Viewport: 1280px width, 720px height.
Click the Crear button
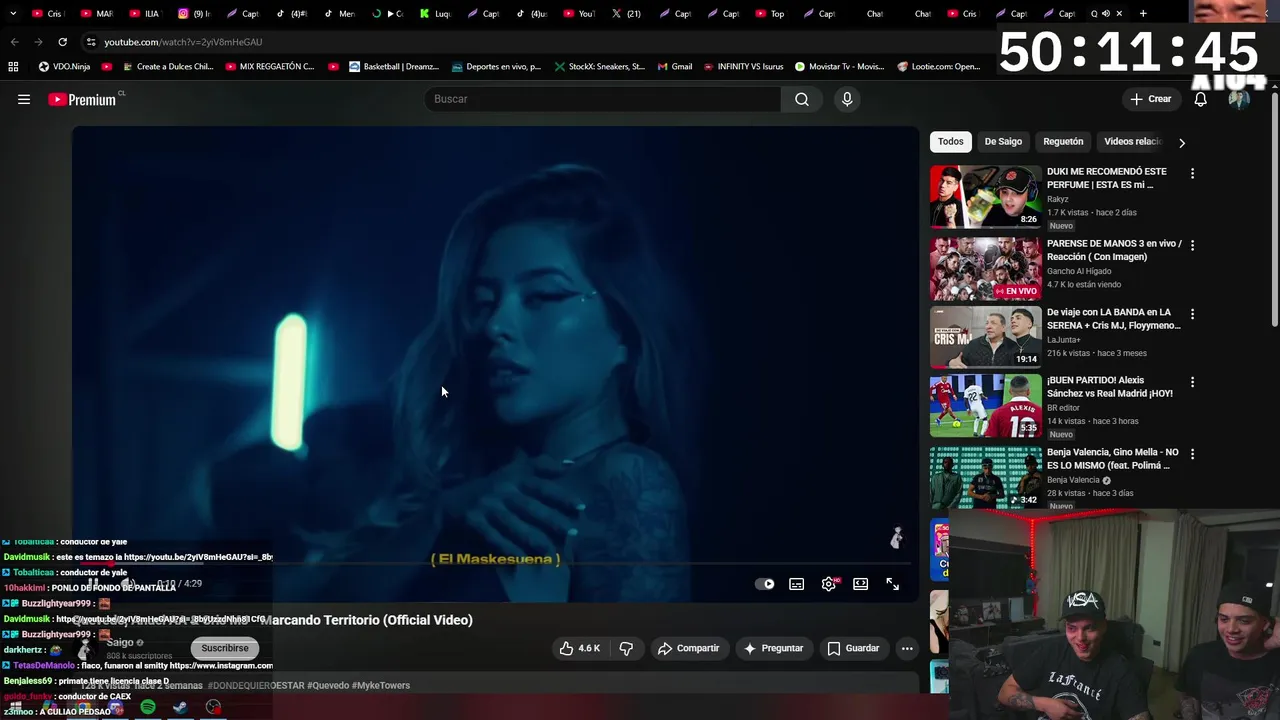[1151, 99]
